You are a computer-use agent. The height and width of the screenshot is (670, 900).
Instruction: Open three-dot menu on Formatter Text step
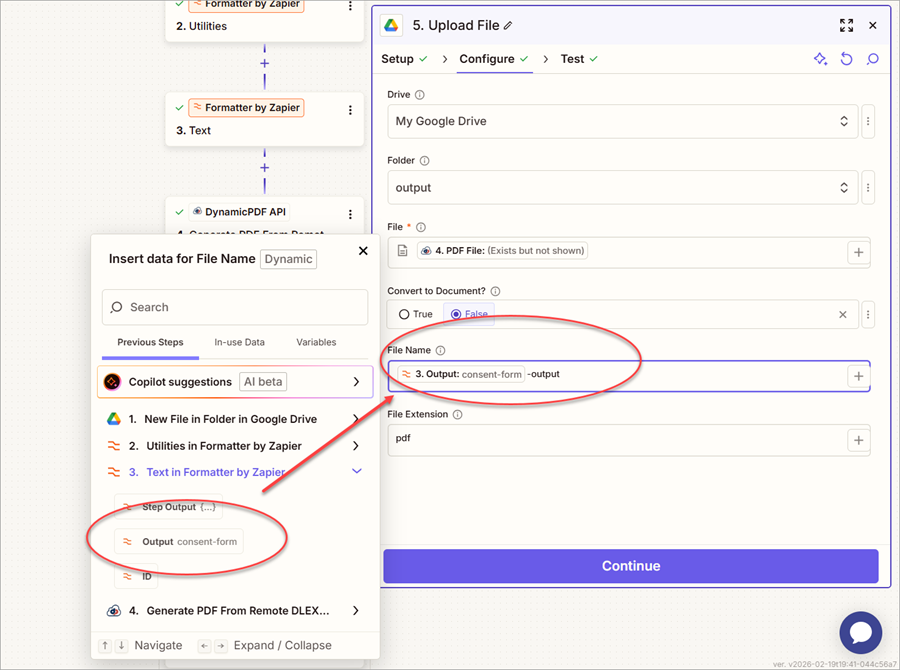(350, 111)
